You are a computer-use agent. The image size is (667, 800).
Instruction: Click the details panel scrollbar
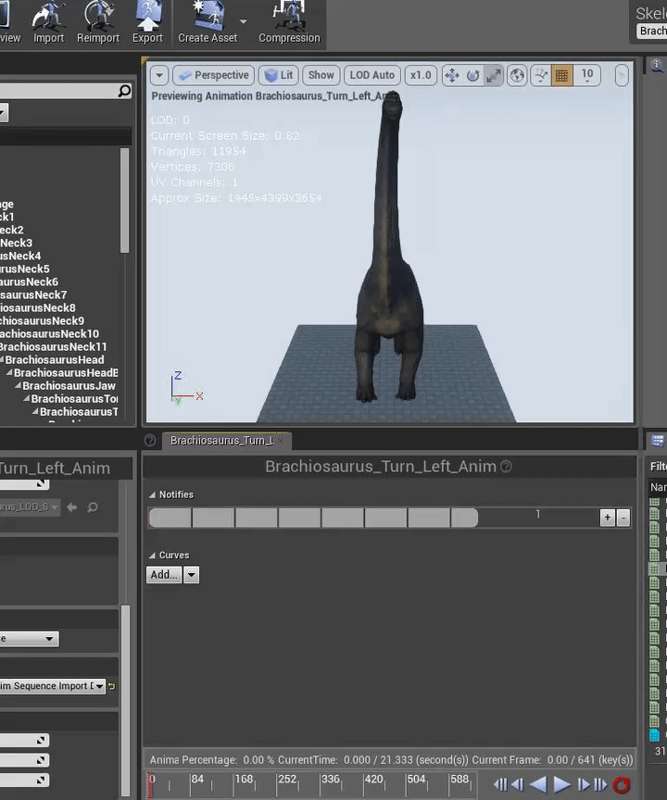tap(125, 701)
